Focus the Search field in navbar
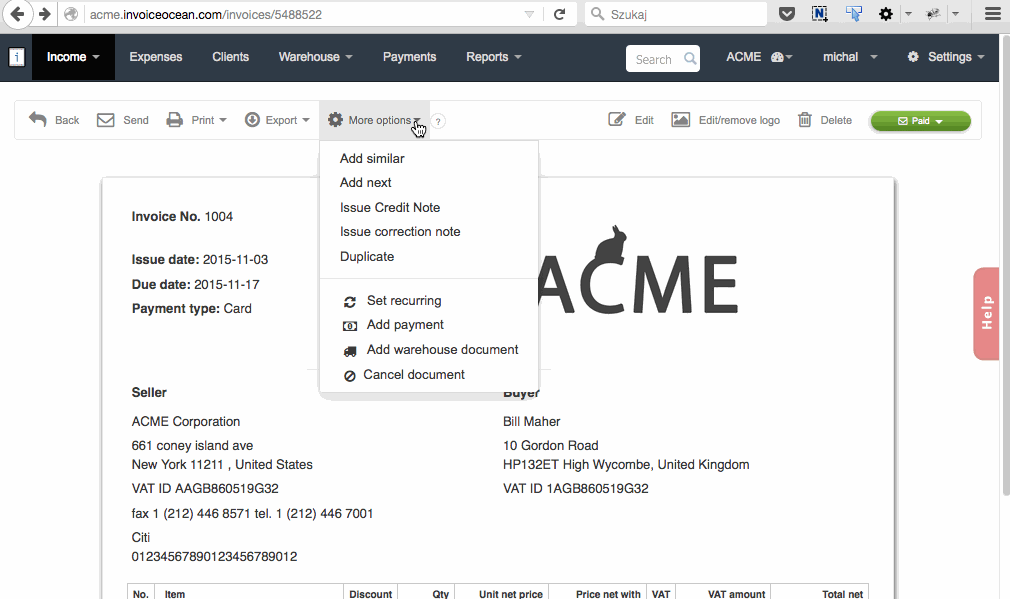This screenshot has width=1010, height=599. pos(655,59)
